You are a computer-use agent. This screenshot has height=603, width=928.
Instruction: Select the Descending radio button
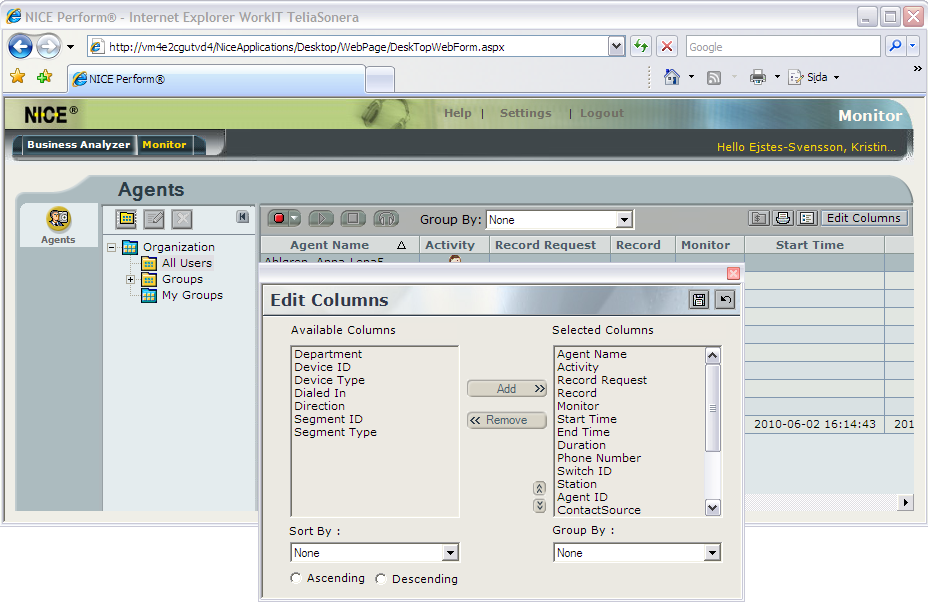[380, 578]
